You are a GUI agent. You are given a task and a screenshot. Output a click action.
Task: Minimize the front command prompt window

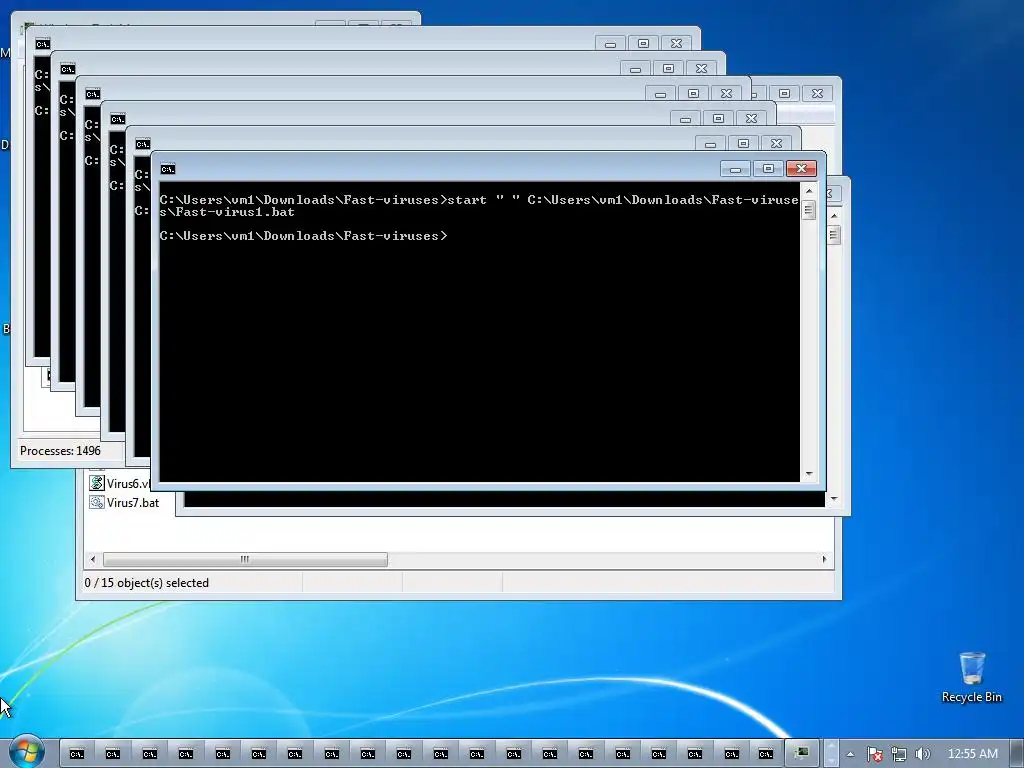click(x=735, y=169)
